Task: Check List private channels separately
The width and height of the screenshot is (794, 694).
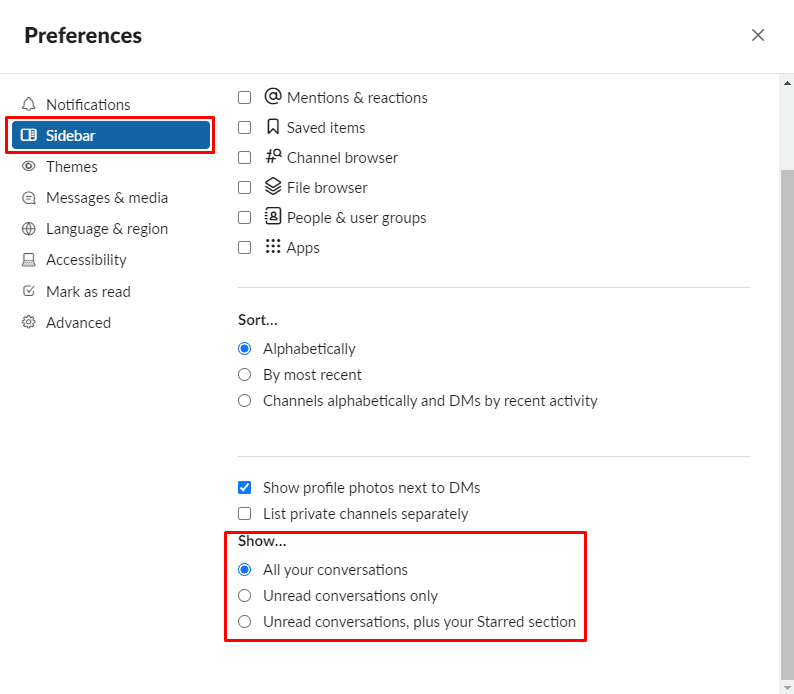Action: [x=245, y=514]
